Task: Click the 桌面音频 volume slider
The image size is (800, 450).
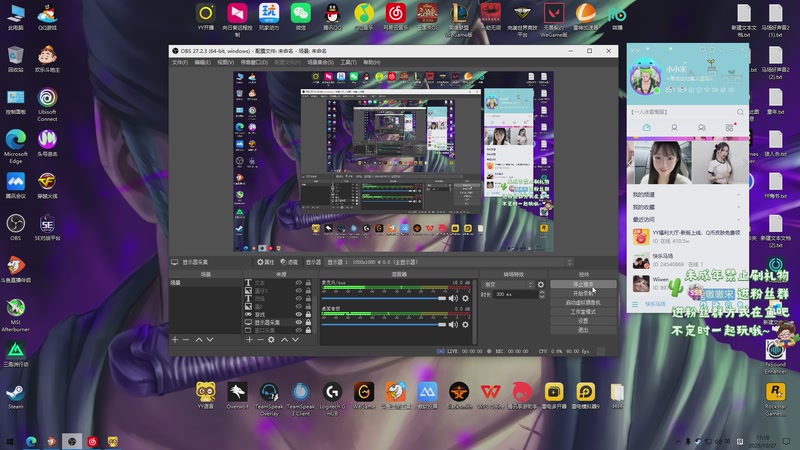Action: pos(384,324)
